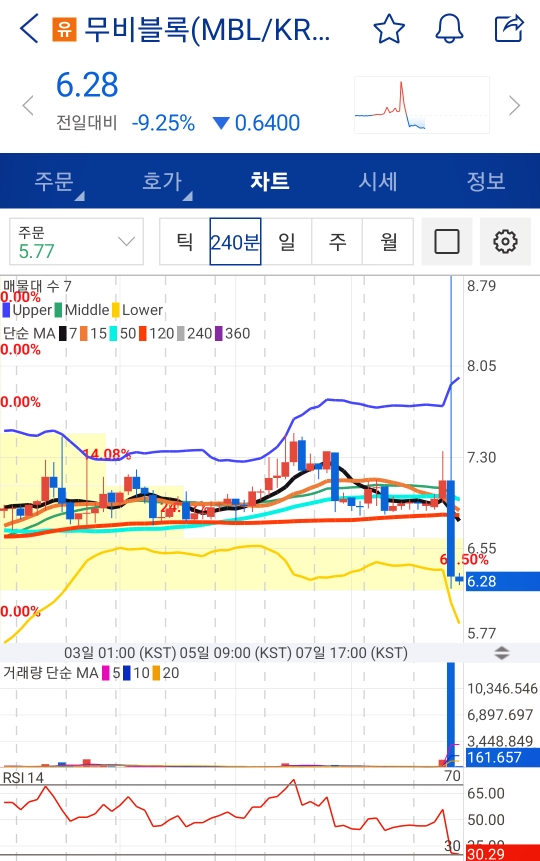Click the 8.79 price axis label
540x861 pixels.
(x=482, y=286)
